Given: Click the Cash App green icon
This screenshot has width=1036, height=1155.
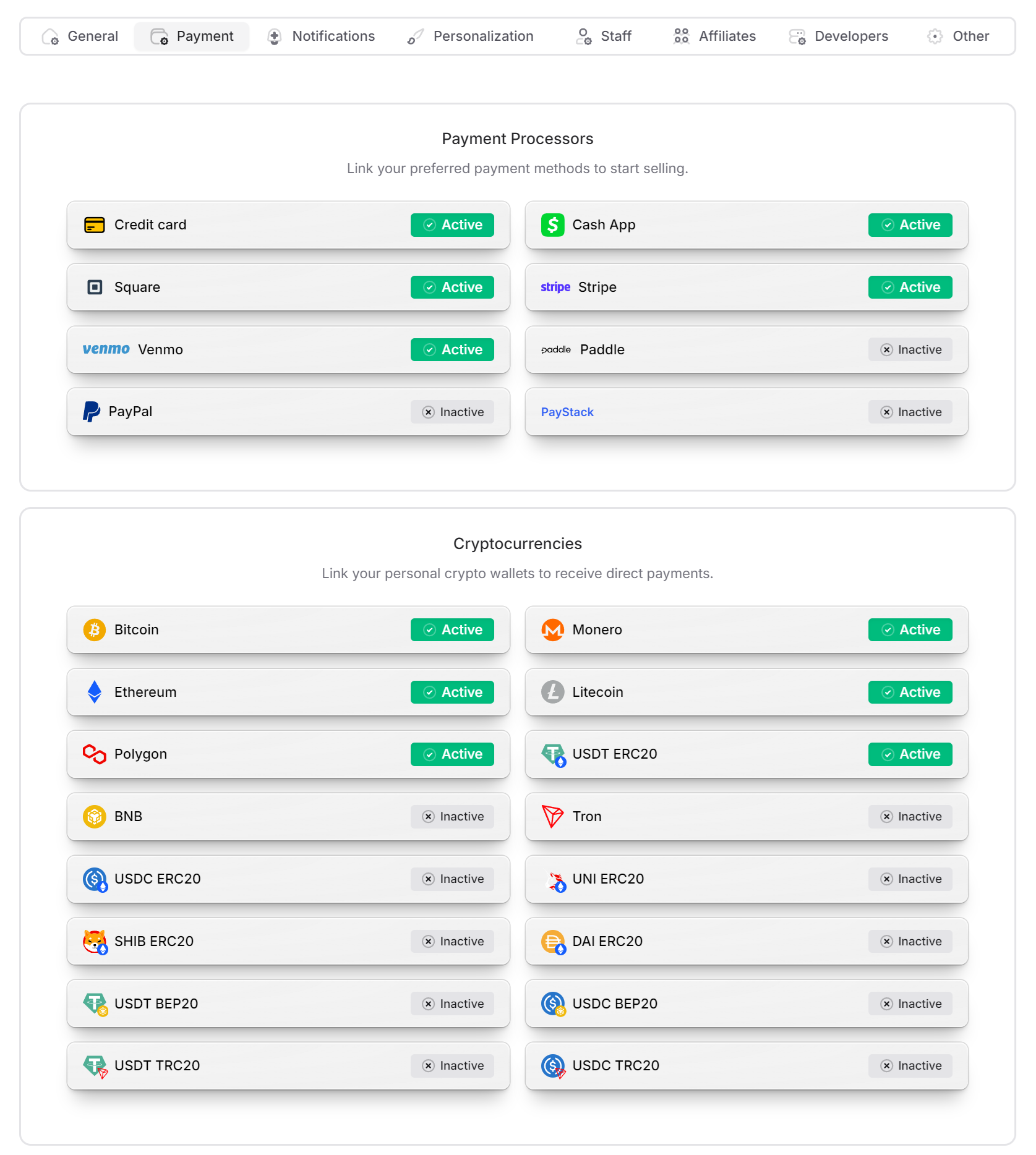Looking at the screenshot, I should (552, 224).
